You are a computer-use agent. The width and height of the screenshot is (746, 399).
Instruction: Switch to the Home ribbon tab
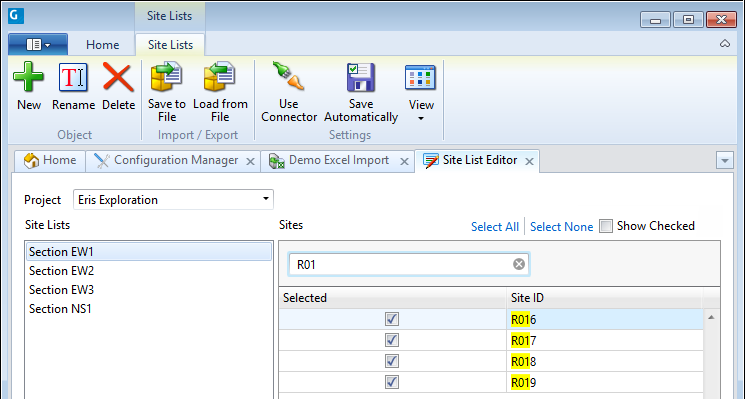(102, 45)
